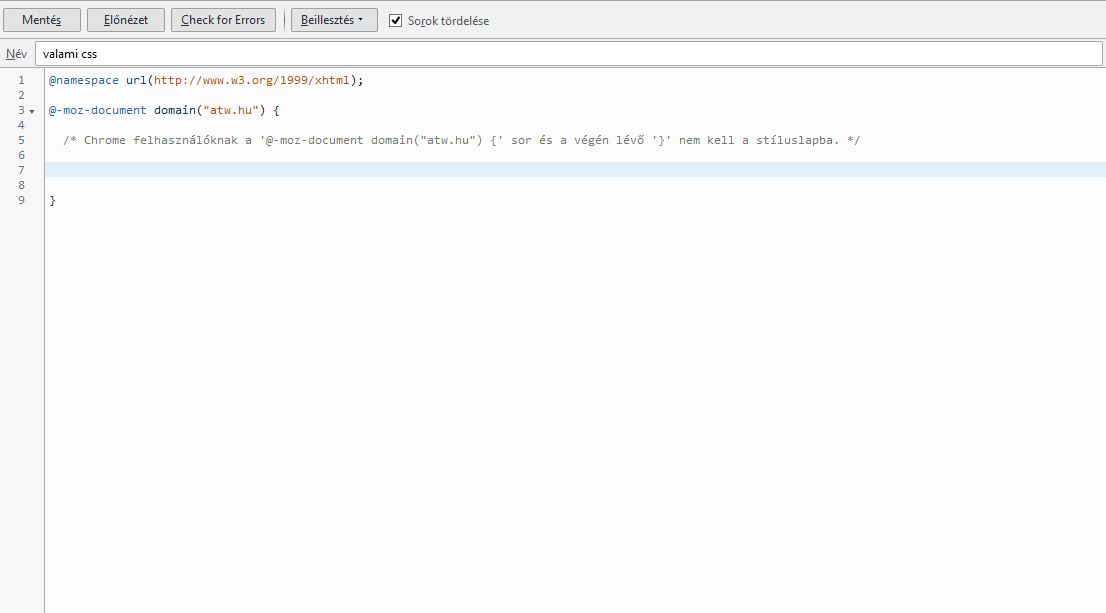Click the closing brace on line 9
Screen dimensions: 1106x613
point(52,200)
